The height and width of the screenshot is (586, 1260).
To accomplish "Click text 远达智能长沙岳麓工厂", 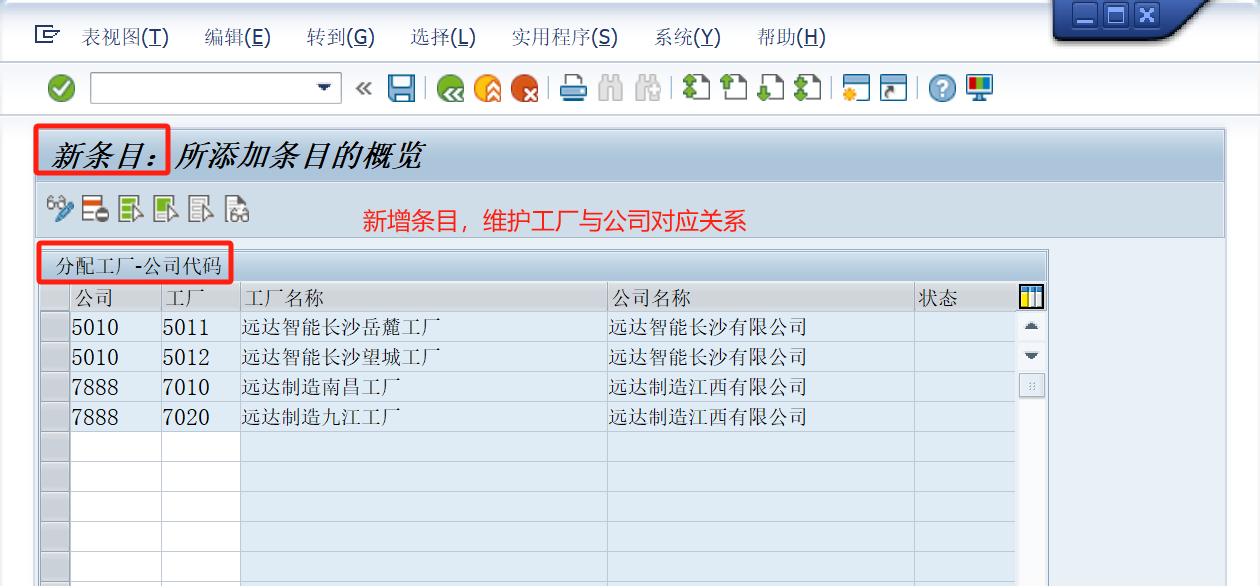I will 341,327.
